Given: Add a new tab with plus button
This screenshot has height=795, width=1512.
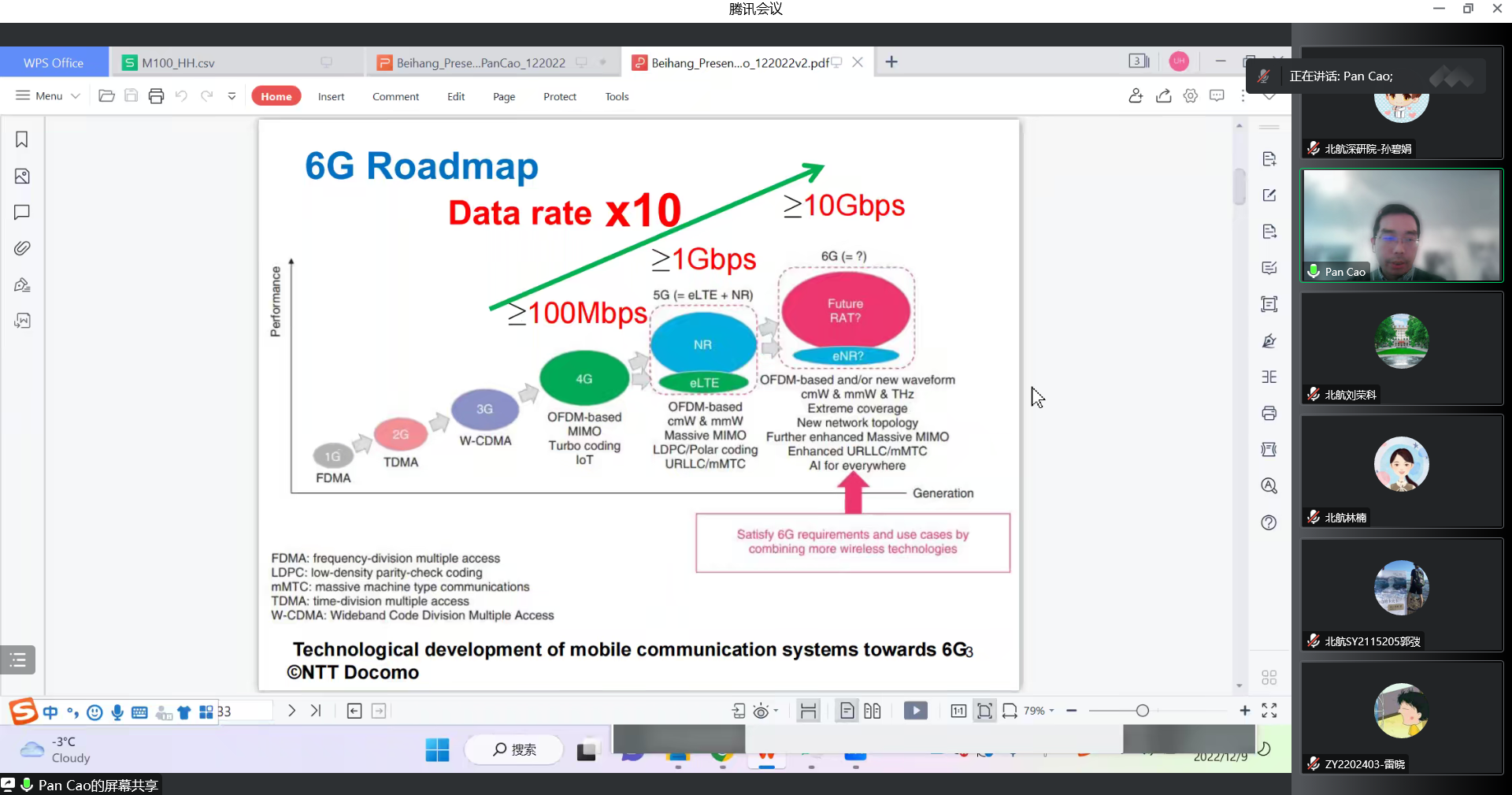Looking at the screenshot, I should [x=891, y=61].
